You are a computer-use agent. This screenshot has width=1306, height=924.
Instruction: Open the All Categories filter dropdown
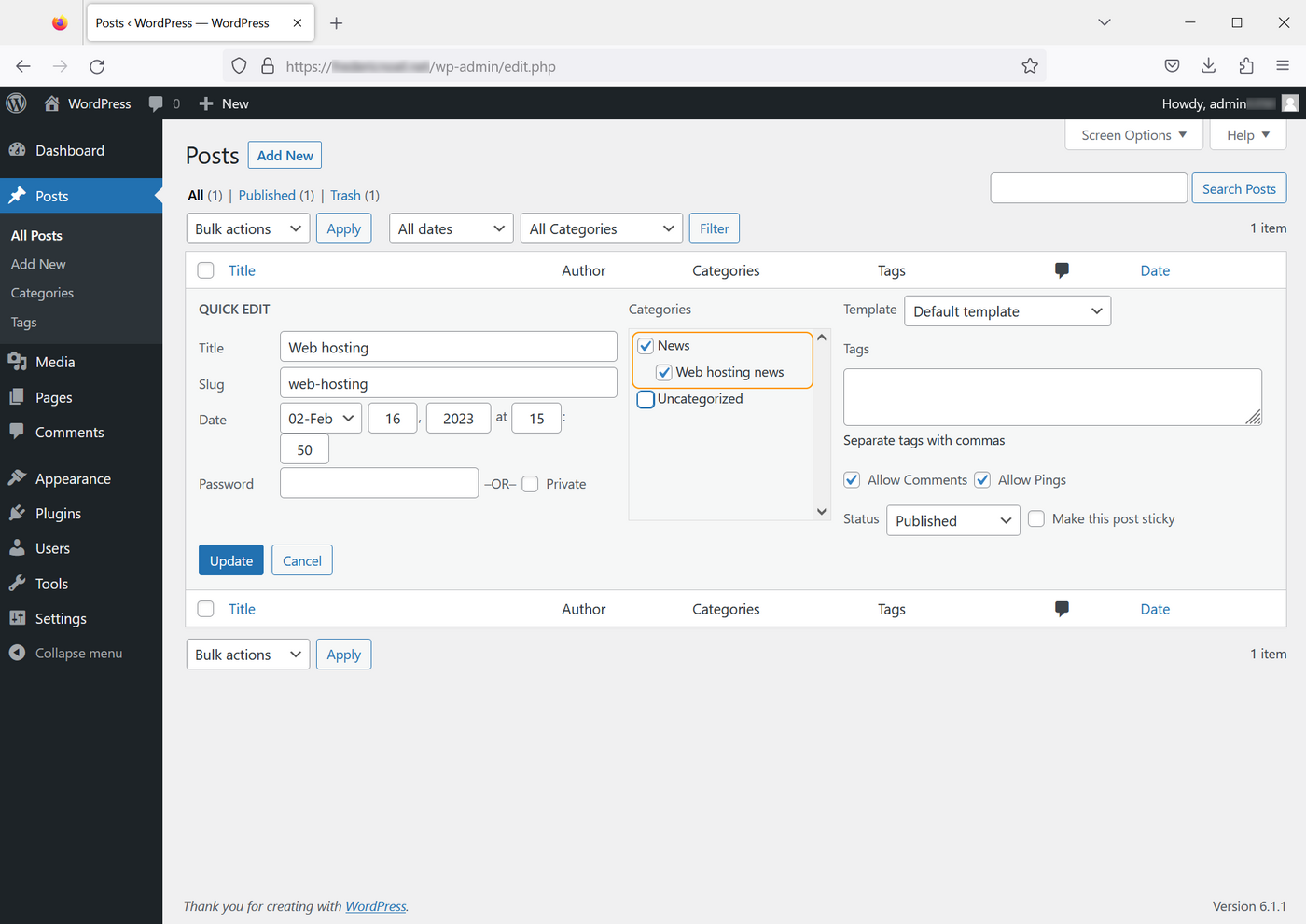point(602,228)
